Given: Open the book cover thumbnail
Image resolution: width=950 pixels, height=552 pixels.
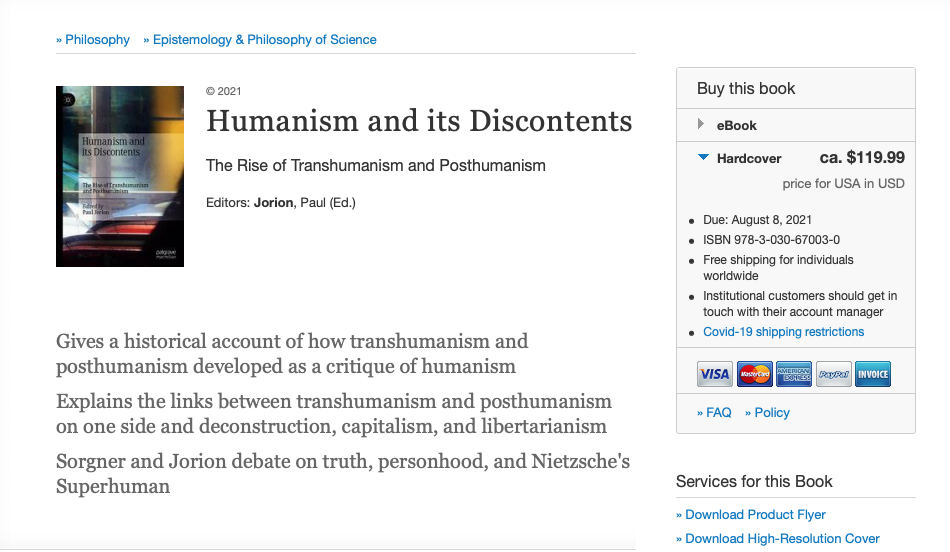Looking at the screenshot, I should tap(120, 176).
